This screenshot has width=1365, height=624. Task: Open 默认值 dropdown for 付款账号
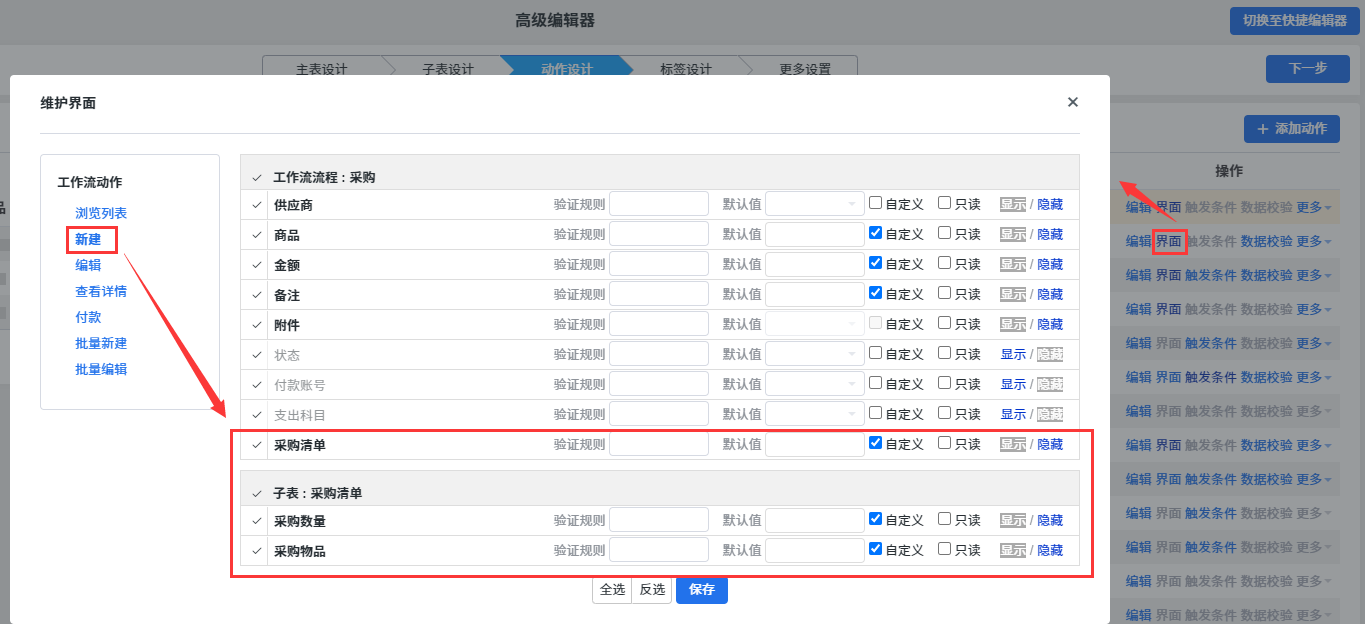815,384
